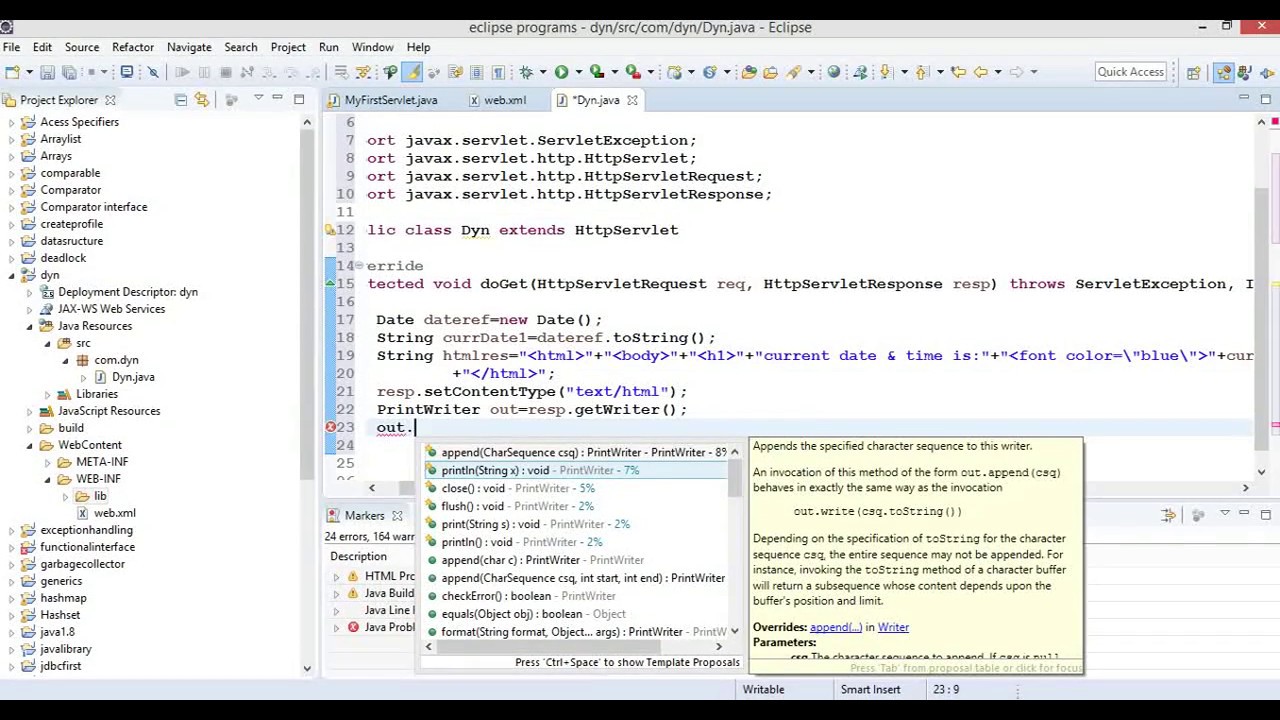
Task: Open Project Explorer View Menu triangle
Action: point(258,99)
